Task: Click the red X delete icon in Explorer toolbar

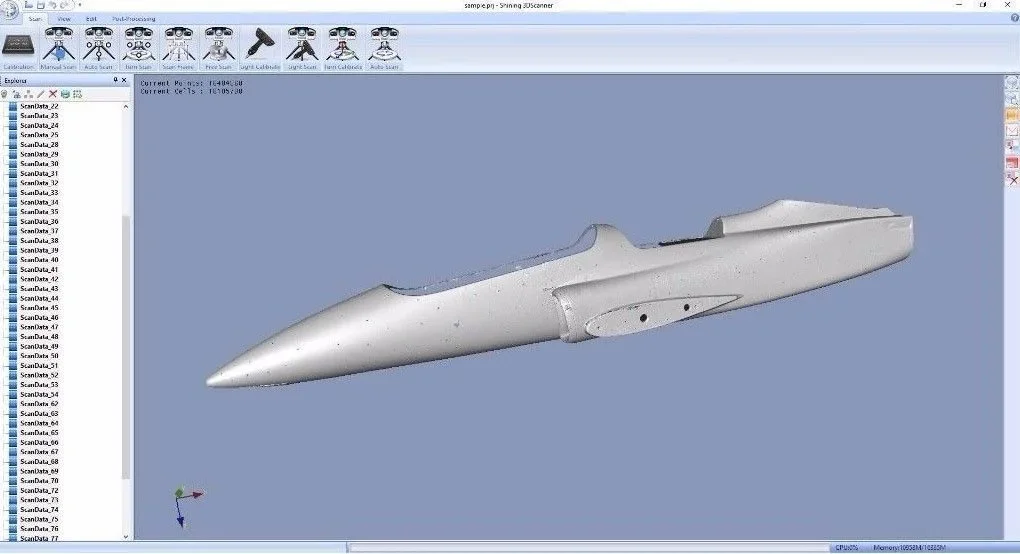Action: pos(53,94)
